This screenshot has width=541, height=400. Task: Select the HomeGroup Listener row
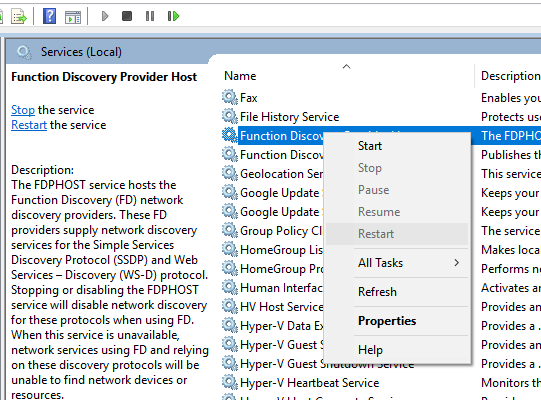281,250
